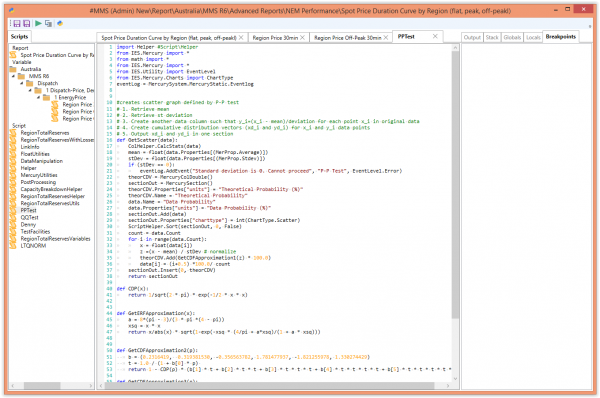Viewport: 600px width, 398px height.
Task: Click the Australia folder icon
Action: click(13, 69)
